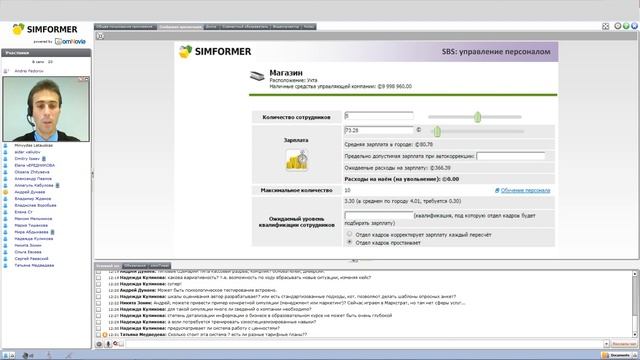Screen dimensions: 640x360
Task: Click the fullscreen expand icon at top right
Action: [x=605, y=26]
